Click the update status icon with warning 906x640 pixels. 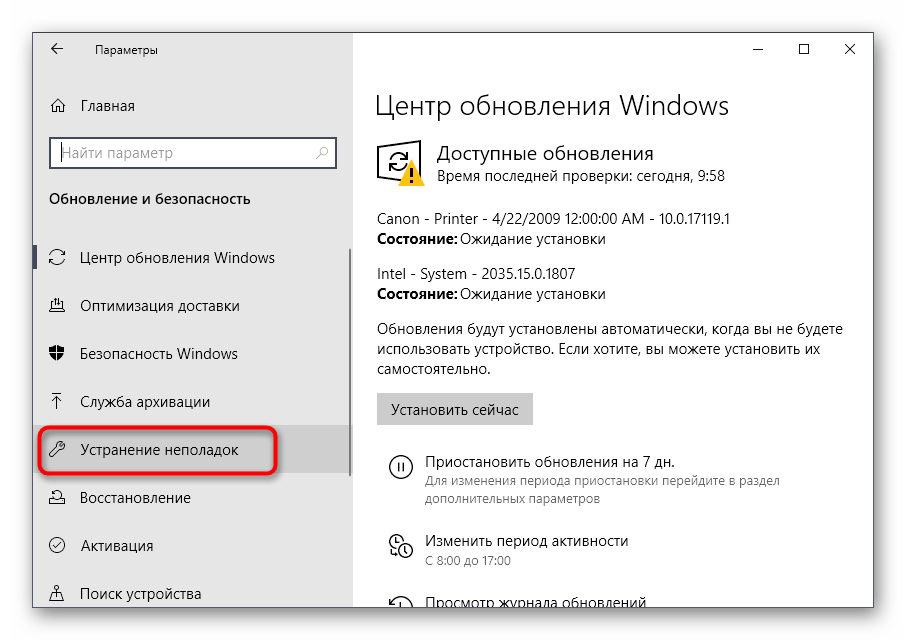point(400,163)
